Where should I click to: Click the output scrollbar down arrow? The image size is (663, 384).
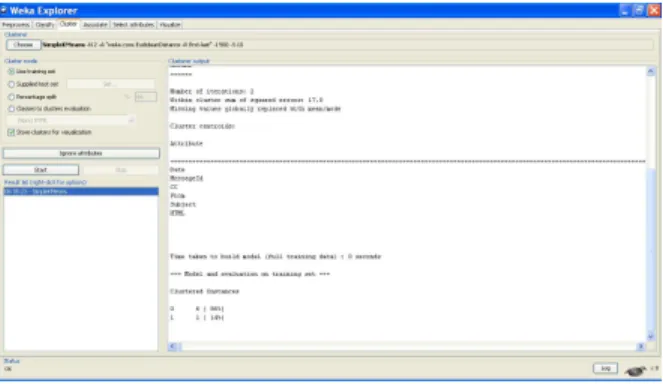651,337
